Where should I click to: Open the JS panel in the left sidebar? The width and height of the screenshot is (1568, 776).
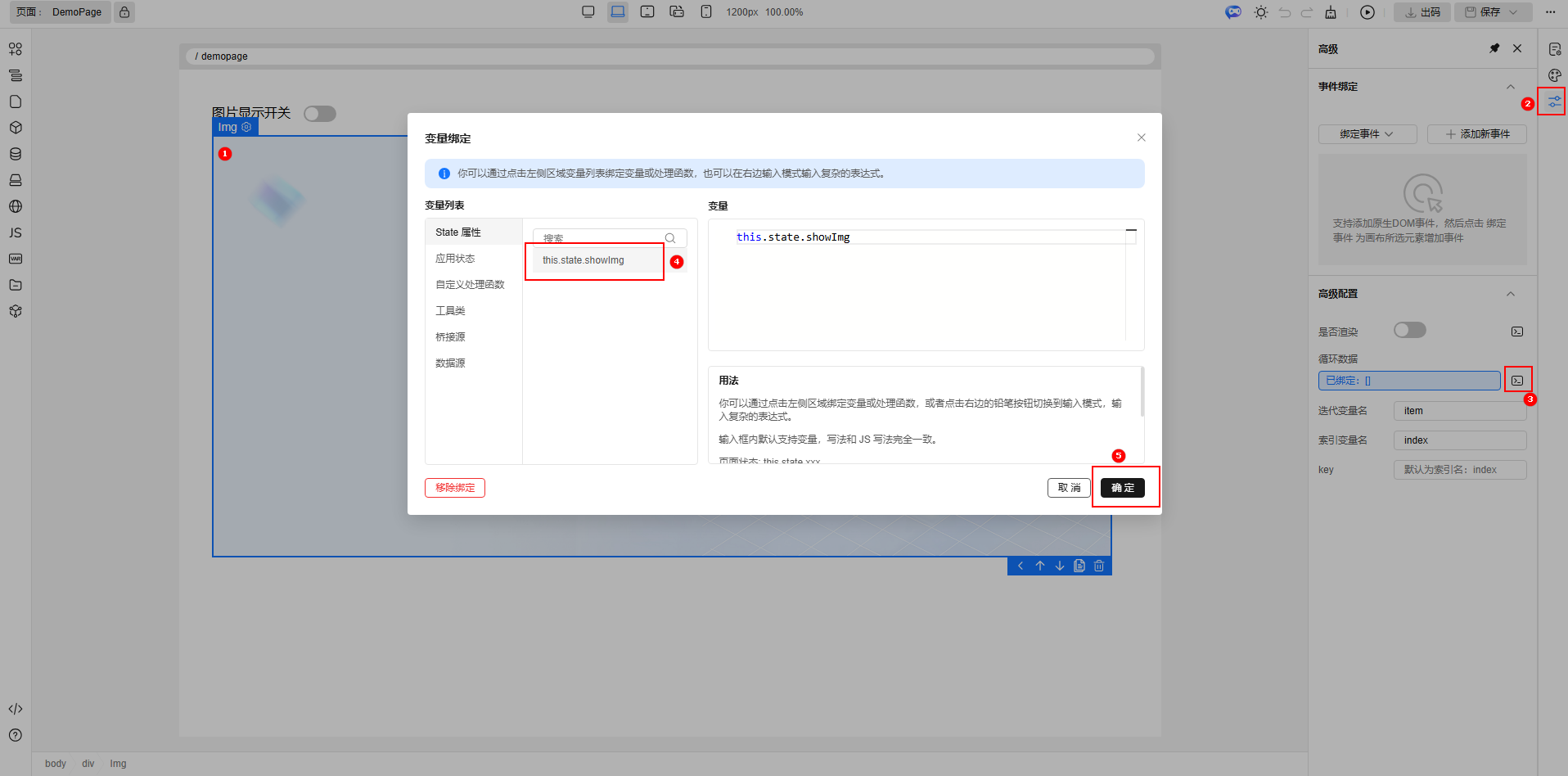[x=15, y=232]
